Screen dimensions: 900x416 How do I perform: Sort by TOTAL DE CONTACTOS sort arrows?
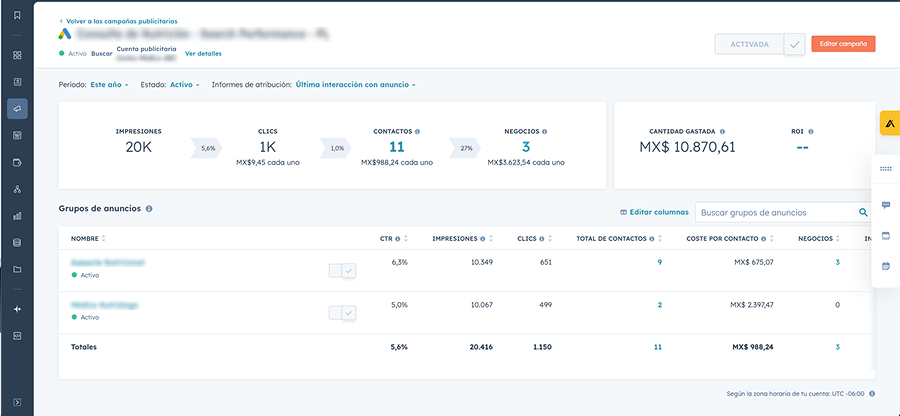pos(660,239)
